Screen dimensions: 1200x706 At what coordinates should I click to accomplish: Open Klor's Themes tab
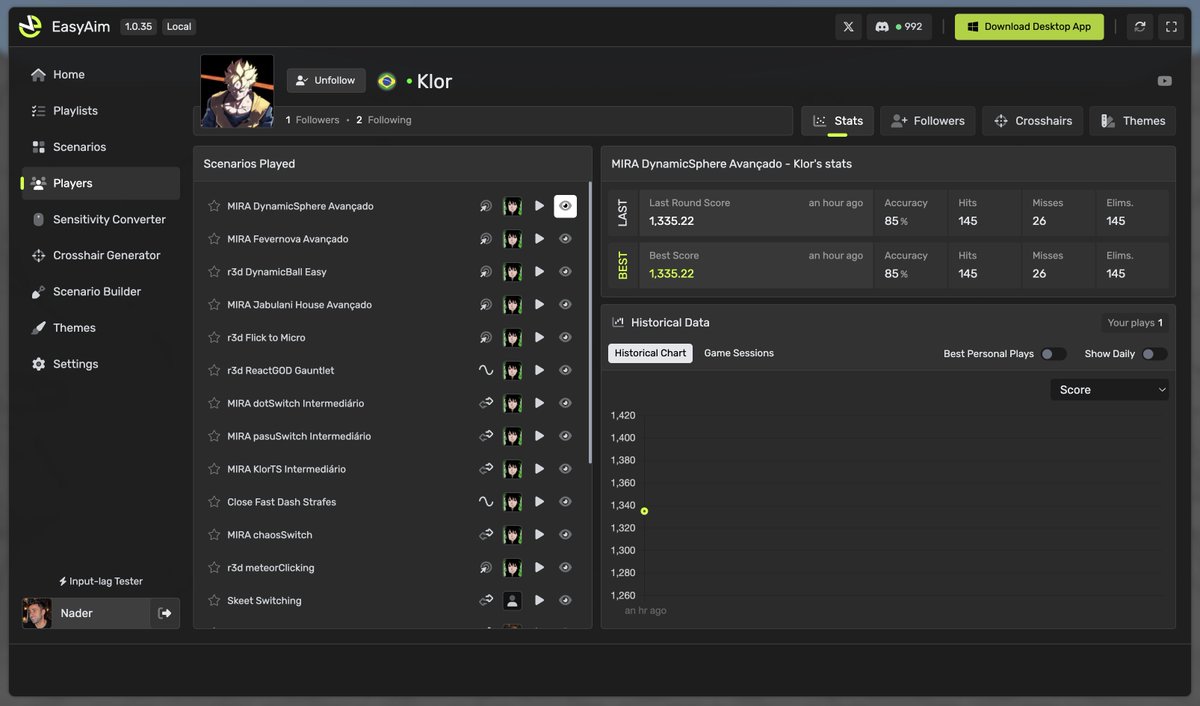point(1132,121)
